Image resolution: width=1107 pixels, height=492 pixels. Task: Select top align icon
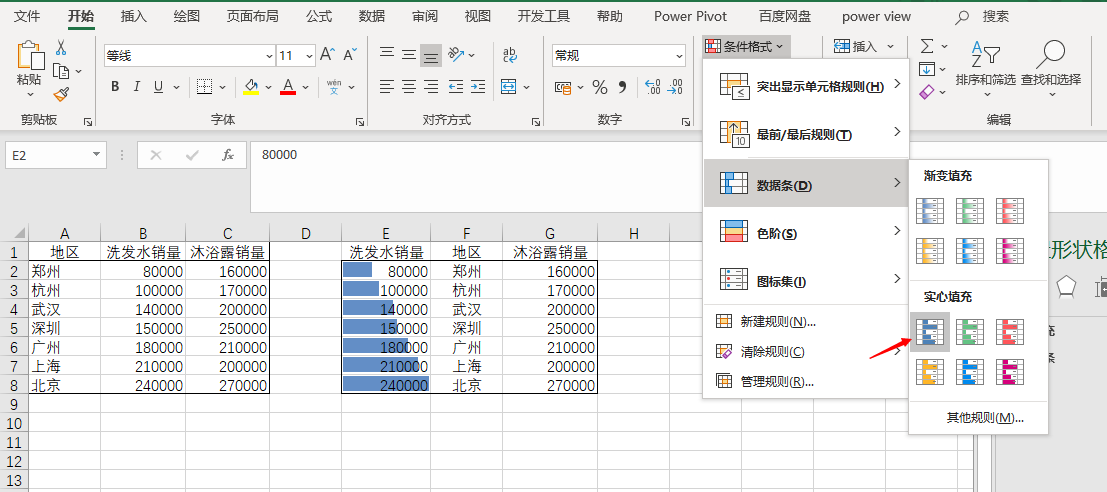(386, 54)
